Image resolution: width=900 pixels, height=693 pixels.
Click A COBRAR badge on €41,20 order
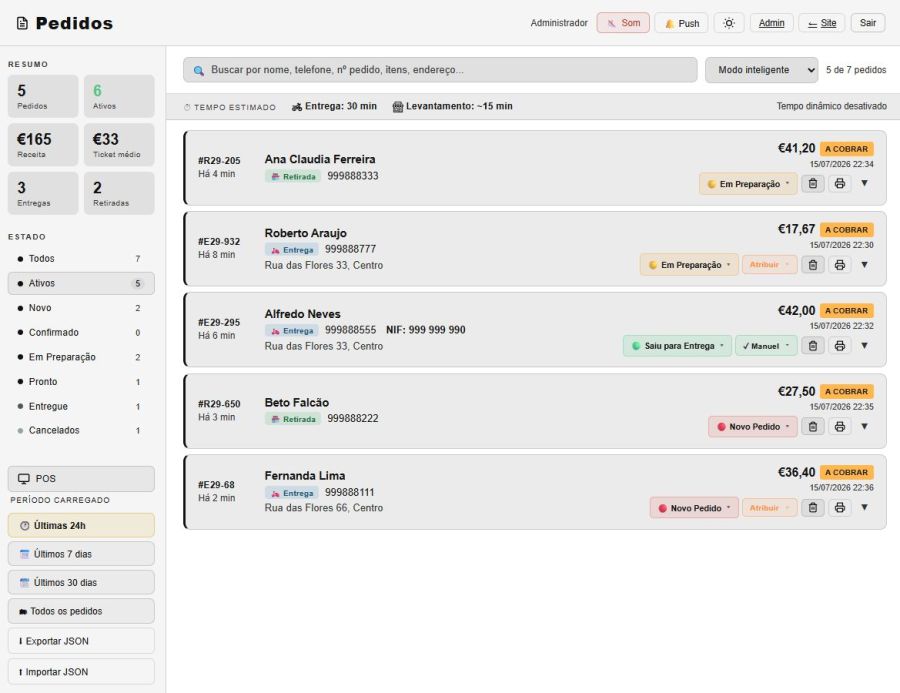point(847,149)
